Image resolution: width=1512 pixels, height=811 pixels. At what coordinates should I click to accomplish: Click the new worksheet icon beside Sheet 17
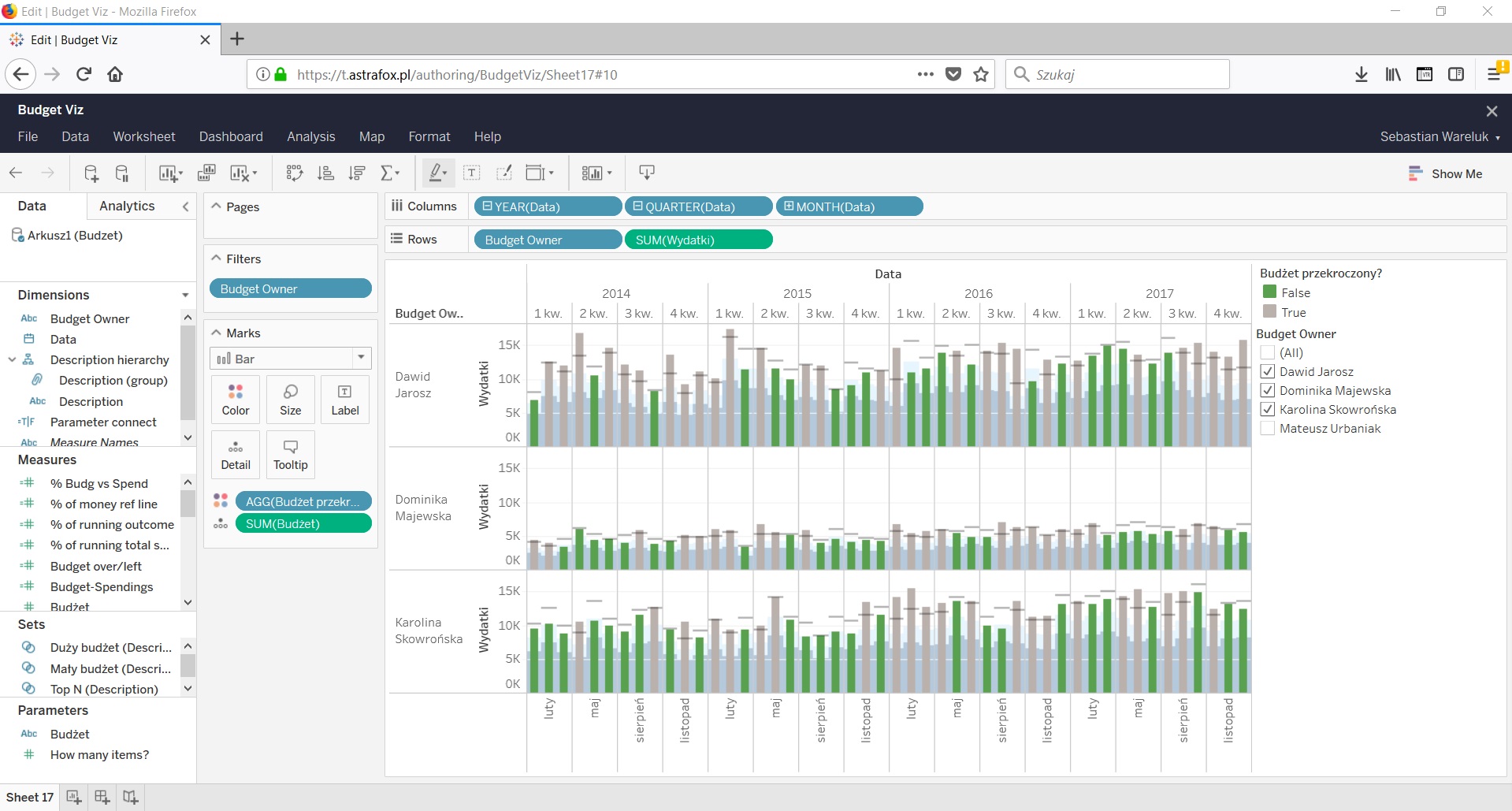[74, 797]
